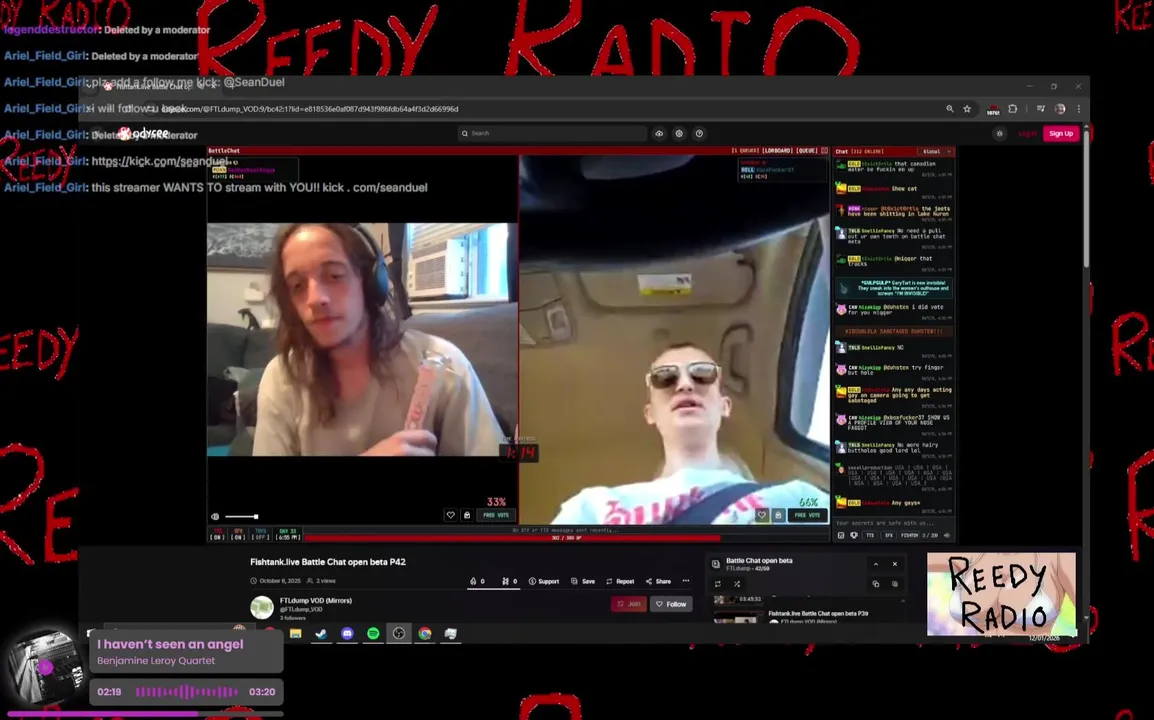The height and width of the screenshot is (720, 1154).
Task: Click the 1 QUEUED indicator
Action: click(745, 151)
